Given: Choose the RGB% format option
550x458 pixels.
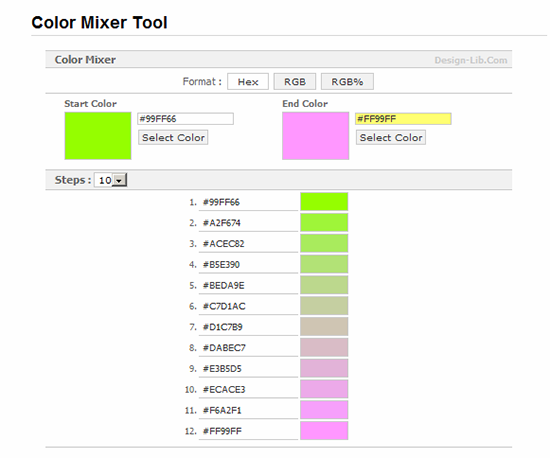Looking at the screenshot, I should [347, 82].
